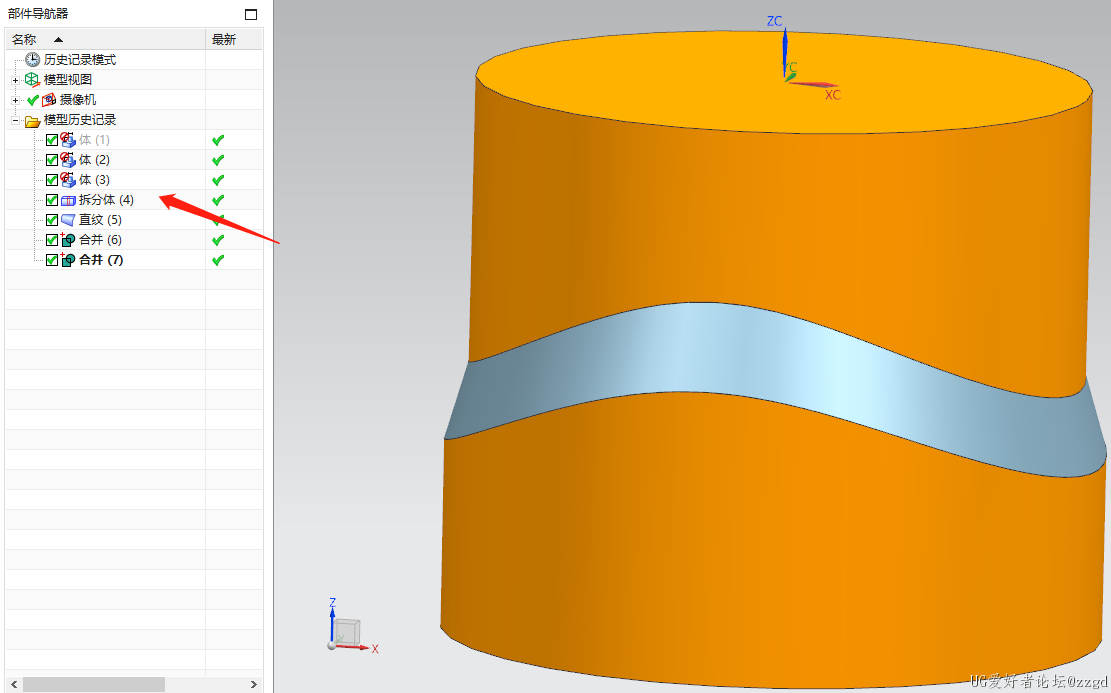Click the 模型历史记录 folder icon
This screenshot has height=693, width=1111.
(33, 120)
